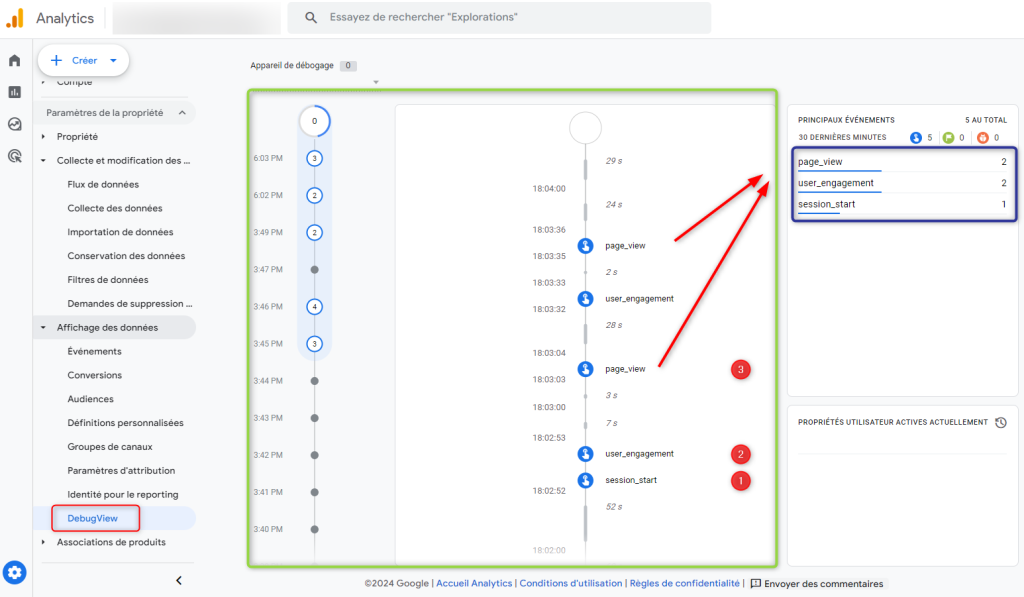
Task: Click user_engagement event icon near 18:02:53
Action: click(x=585, y=453)
